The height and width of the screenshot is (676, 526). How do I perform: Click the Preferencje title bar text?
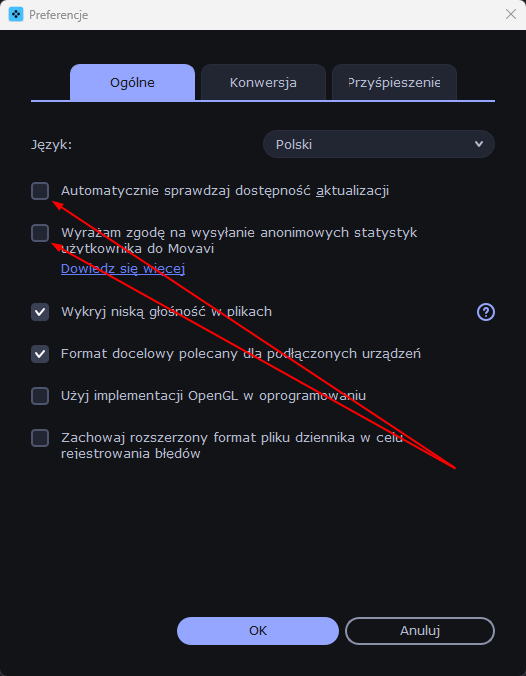point(59,15)
